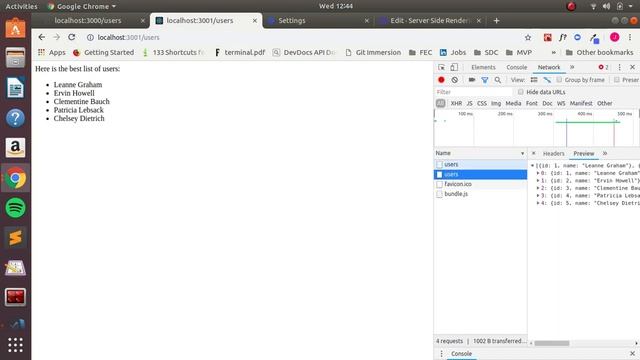Click the f? extension icon
The width and height of the screenshot is (640, 360).
(562, 38)
